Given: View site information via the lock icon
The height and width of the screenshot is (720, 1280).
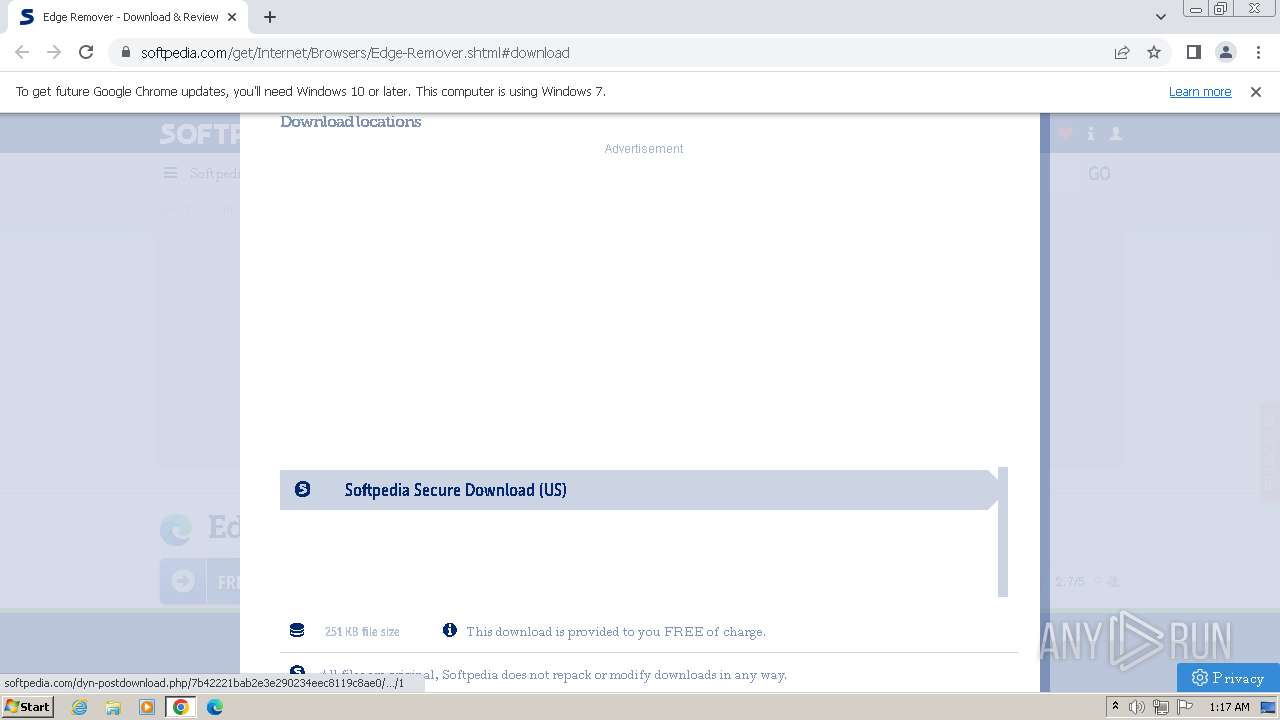Looking at the screenshot, I should (x=125, y=52).
